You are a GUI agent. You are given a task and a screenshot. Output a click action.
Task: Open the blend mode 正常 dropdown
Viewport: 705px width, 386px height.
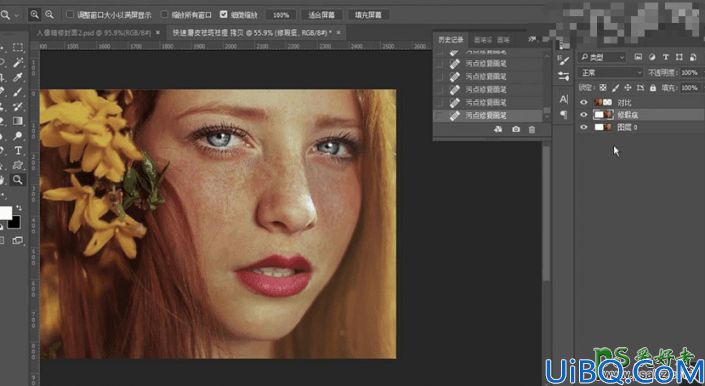coord(611,72)
